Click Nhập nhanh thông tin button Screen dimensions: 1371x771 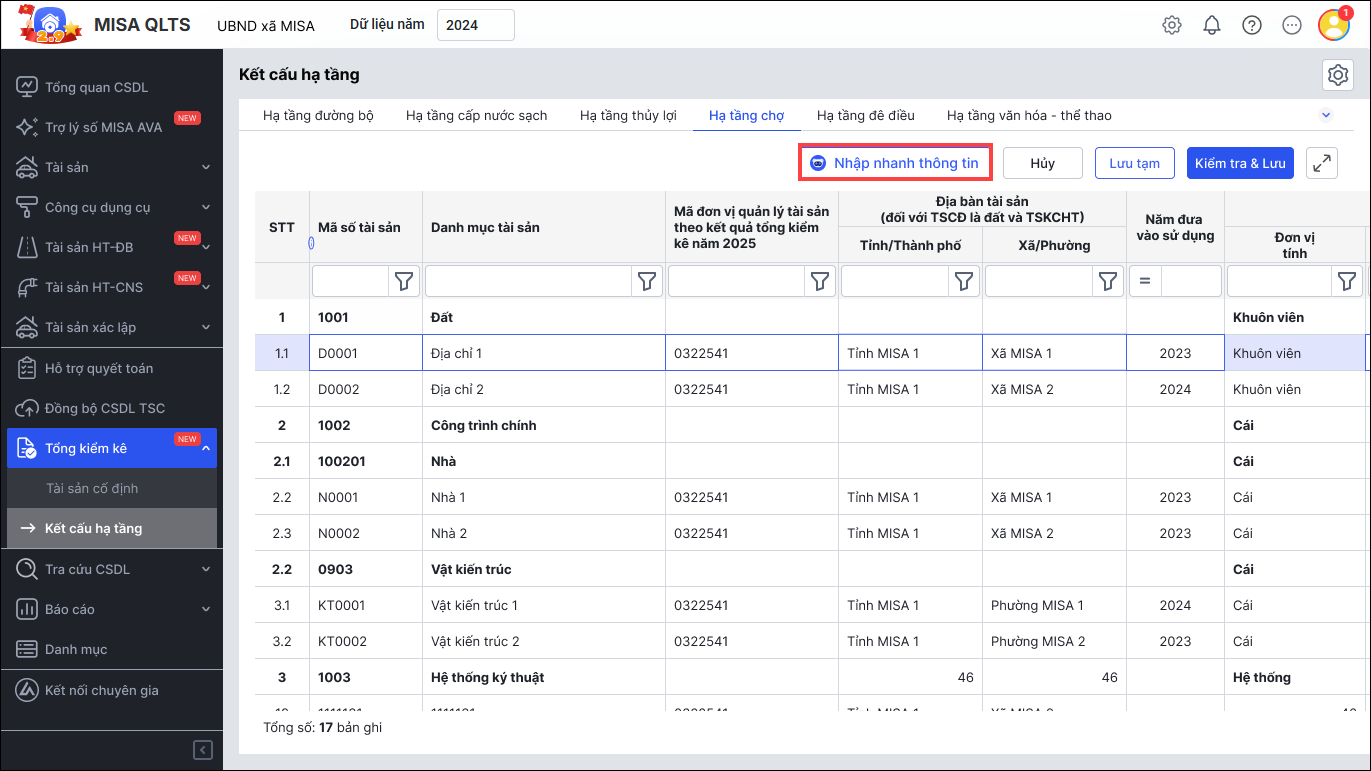[895, 163]
